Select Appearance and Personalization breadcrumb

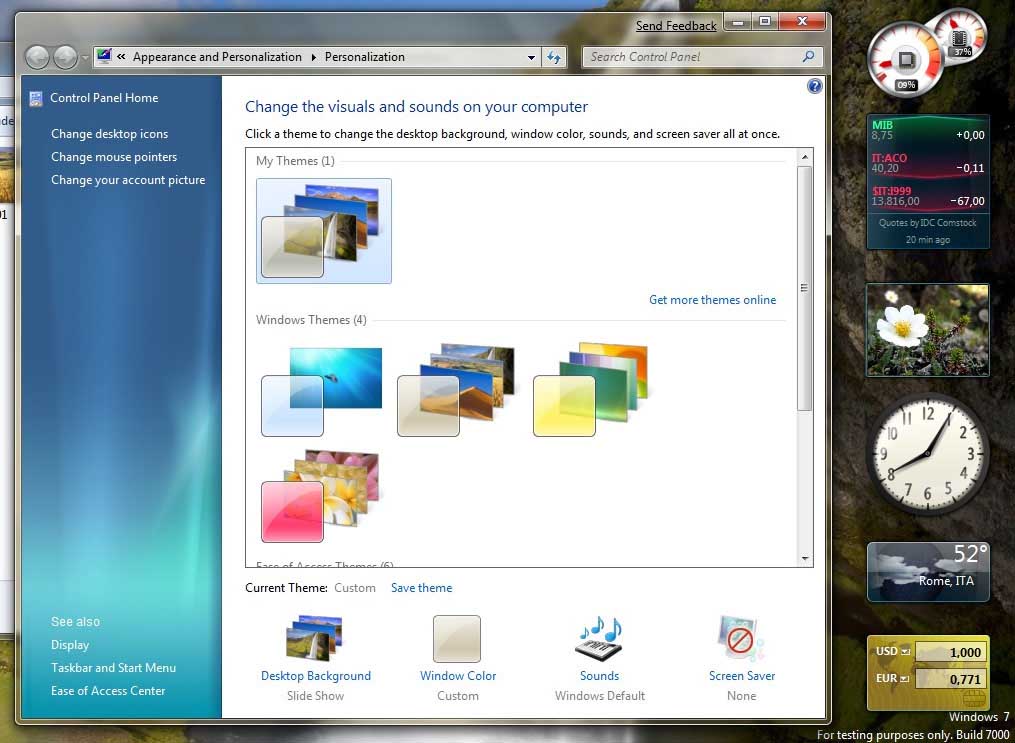point(217,57)
